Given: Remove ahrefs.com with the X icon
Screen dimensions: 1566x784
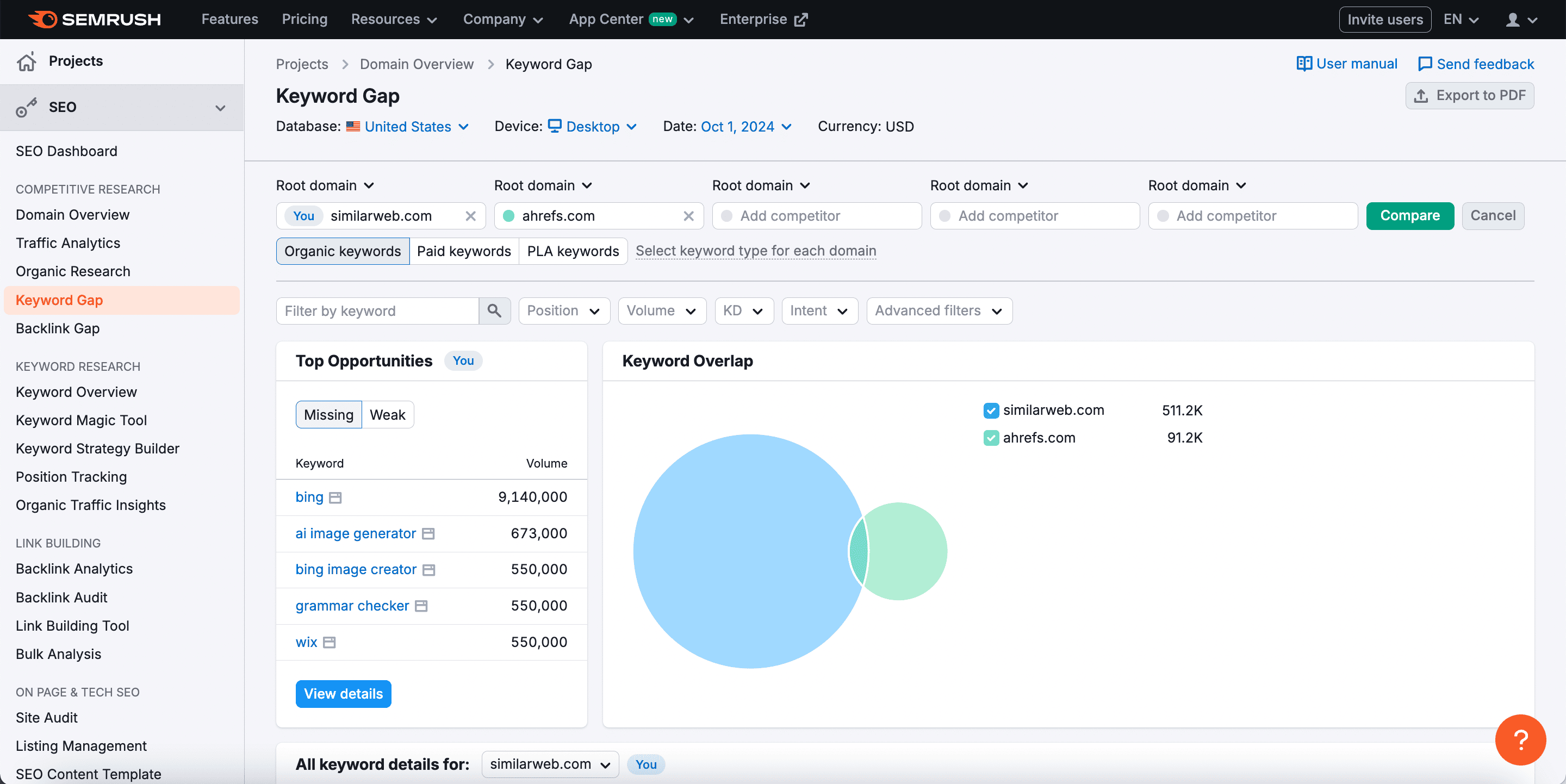Looking at the screenshot, I should tap(688, 216).
